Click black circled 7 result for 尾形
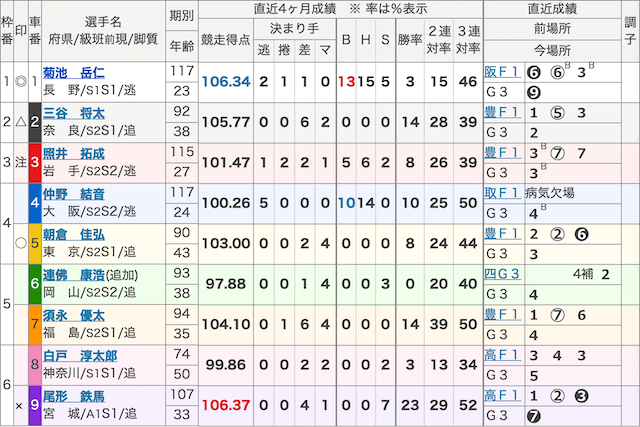Viewport: 640px width, 427px height. click(534, 416)
